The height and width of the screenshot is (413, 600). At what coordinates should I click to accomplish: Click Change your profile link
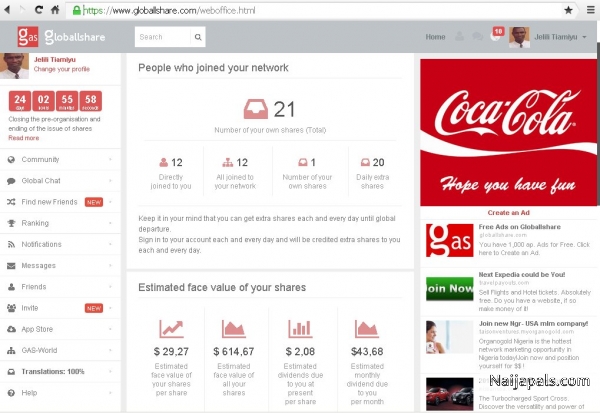62,69
